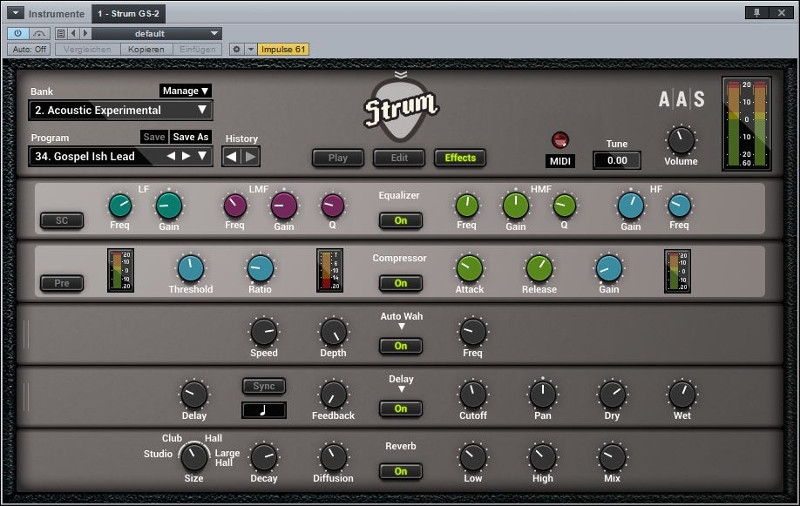
Task: Switch to the Effects view
Action: pos(460,158)
